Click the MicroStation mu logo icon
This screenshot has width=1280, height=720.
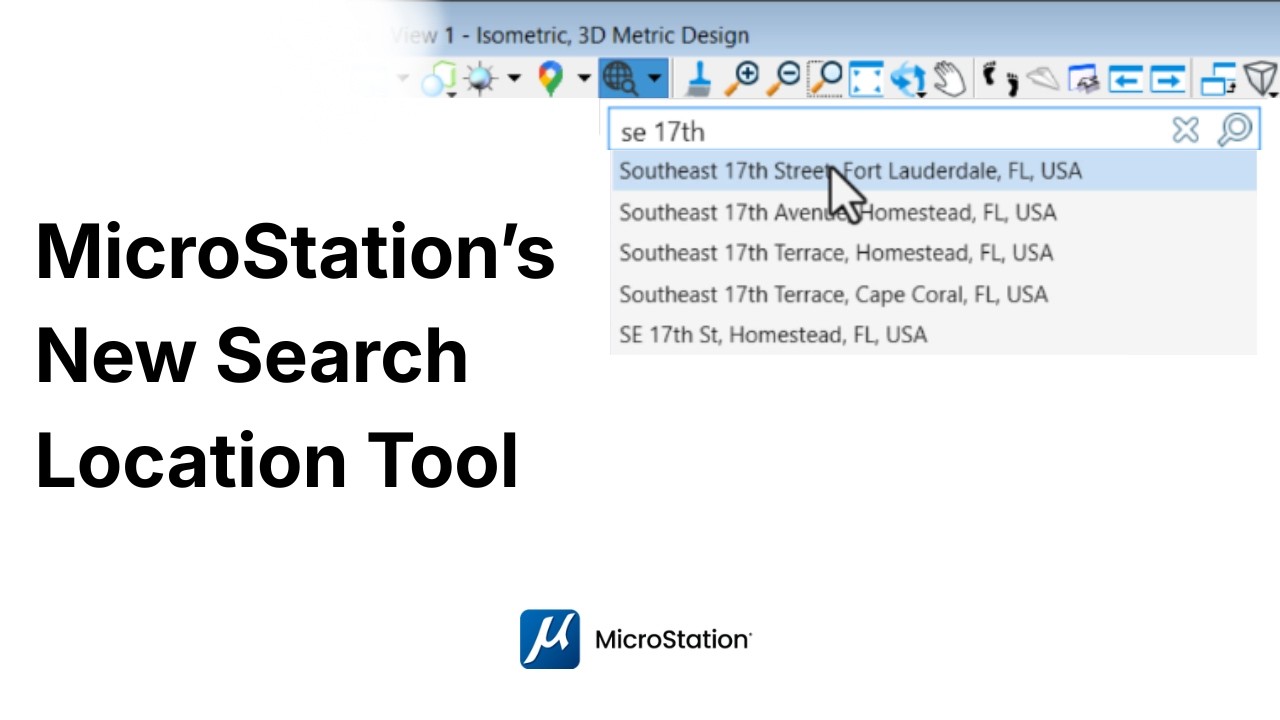pos(550,639)
